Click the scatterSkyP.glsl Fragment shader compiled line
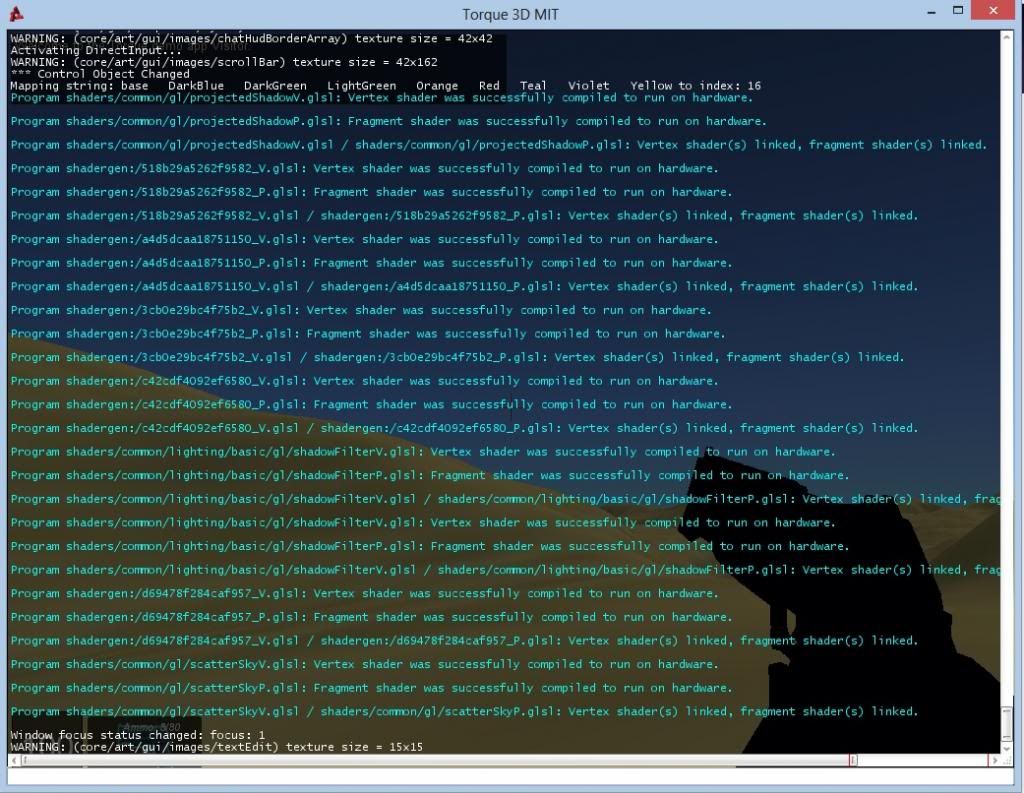Screen dimensions: 1024x793 pyautogui.click(x=371, y=688)
